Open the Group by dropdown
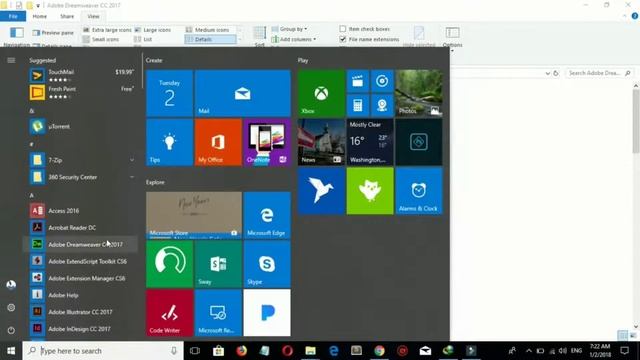 pos(289,29)
